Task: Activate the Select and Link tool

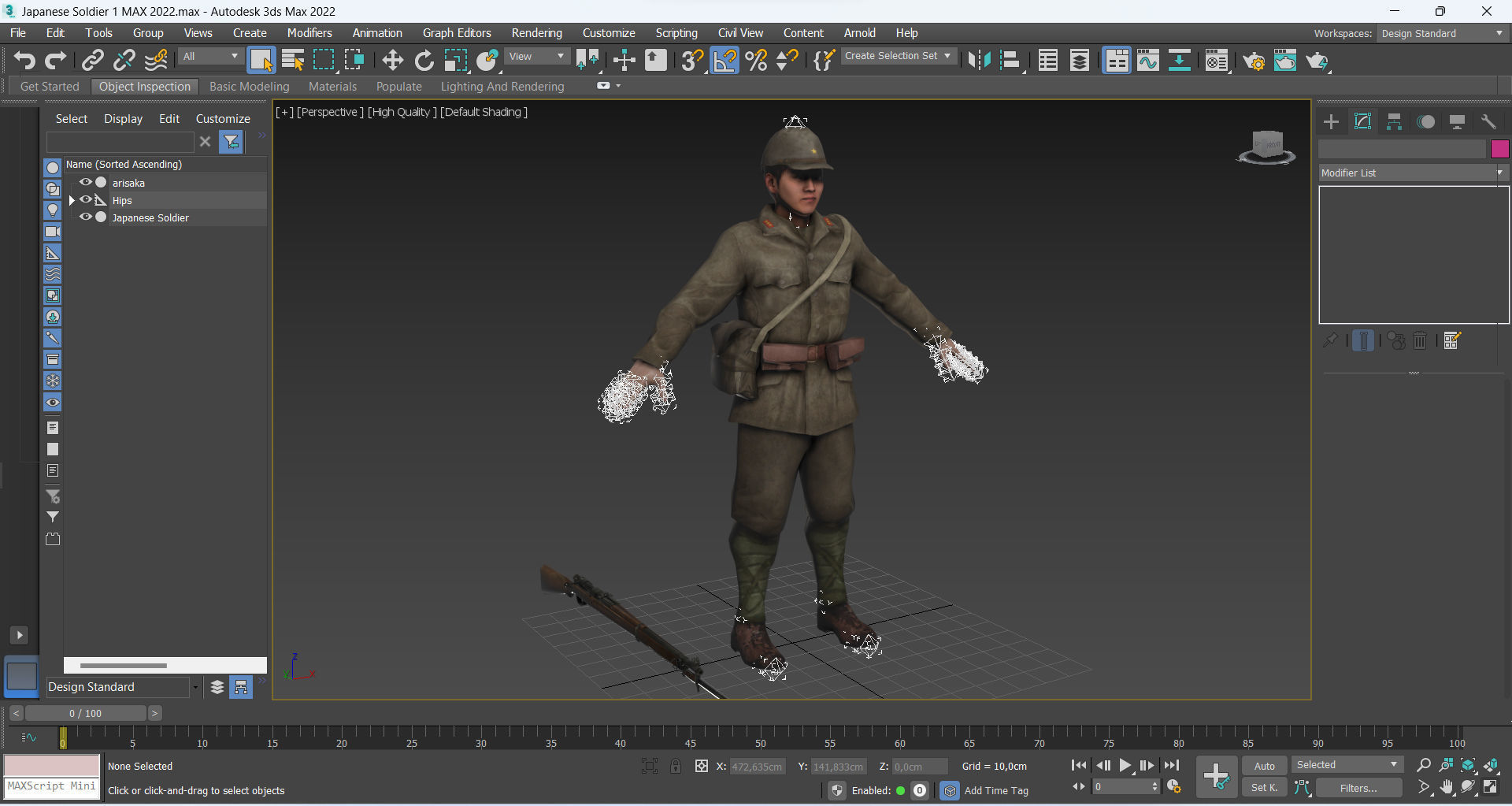Action: tap(93, 60)
